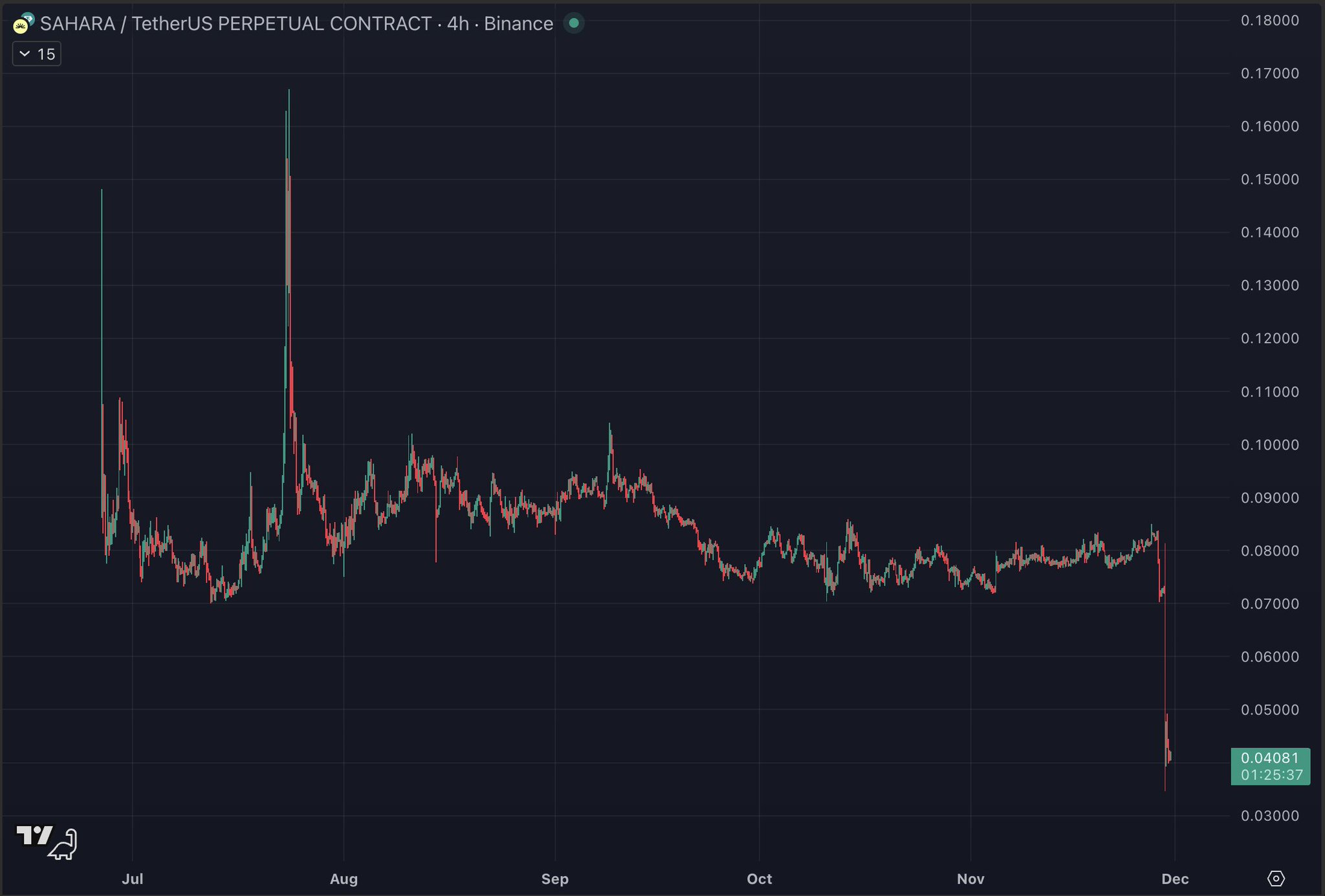Click the Binance exchange label
Image resolution: width=1325 pixels, height=896 pixels.
tap(518, 24)
